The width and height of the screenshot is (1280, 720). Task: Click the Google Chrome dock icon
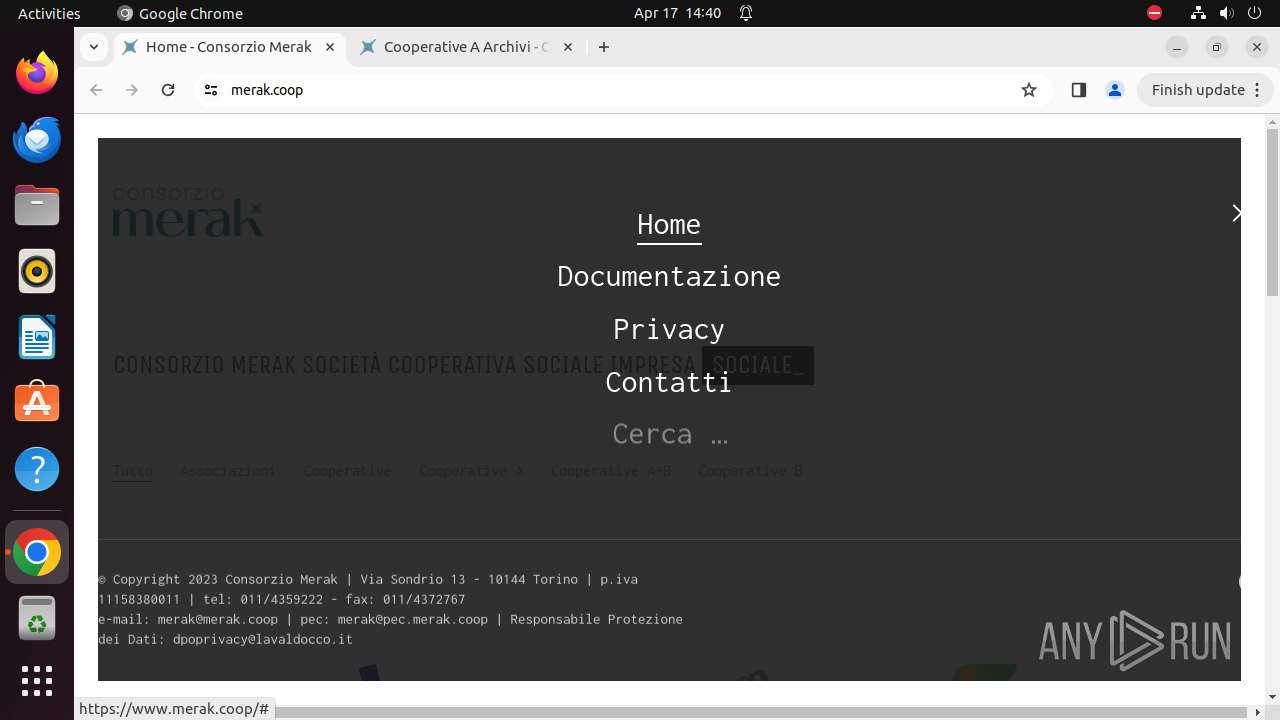[x=37, y=552]
